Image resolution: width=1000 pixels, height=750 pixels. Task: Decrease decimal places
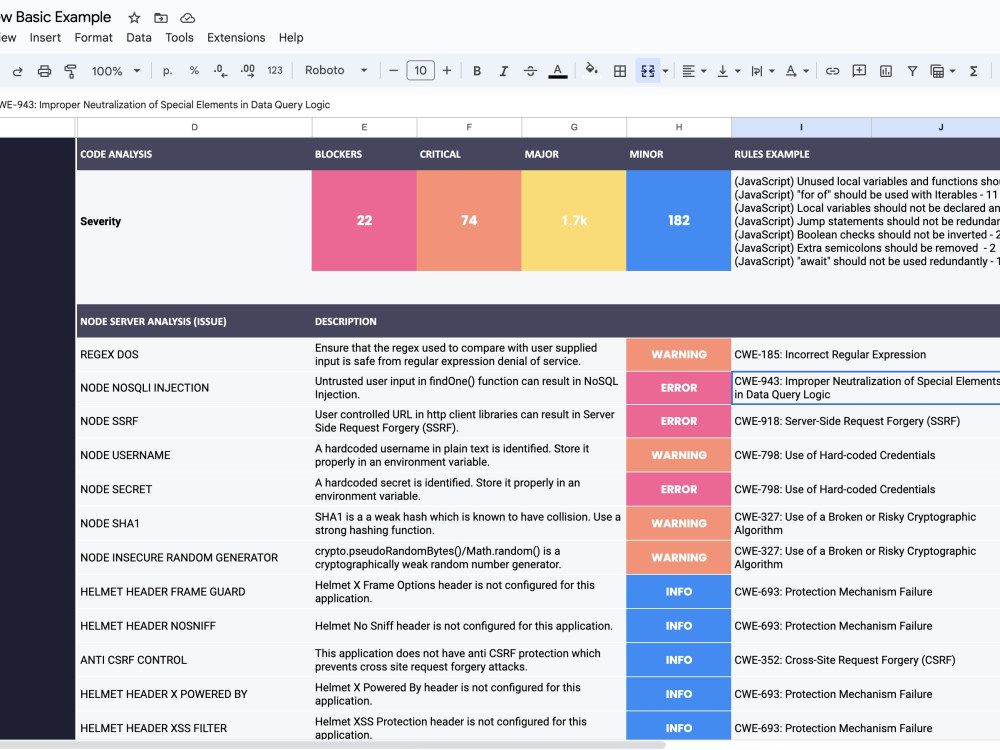pos(220,71)
